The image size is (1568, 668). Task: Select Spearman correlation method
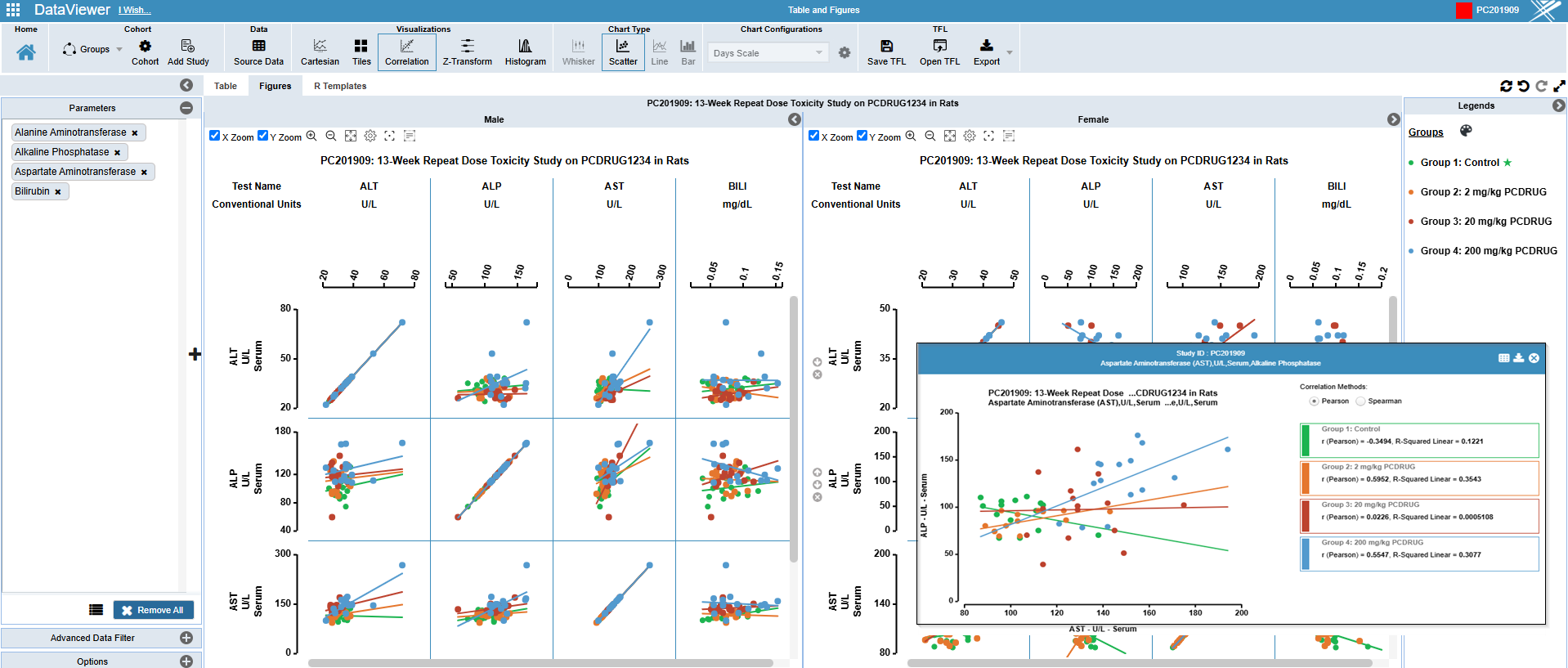(1361, 401)
